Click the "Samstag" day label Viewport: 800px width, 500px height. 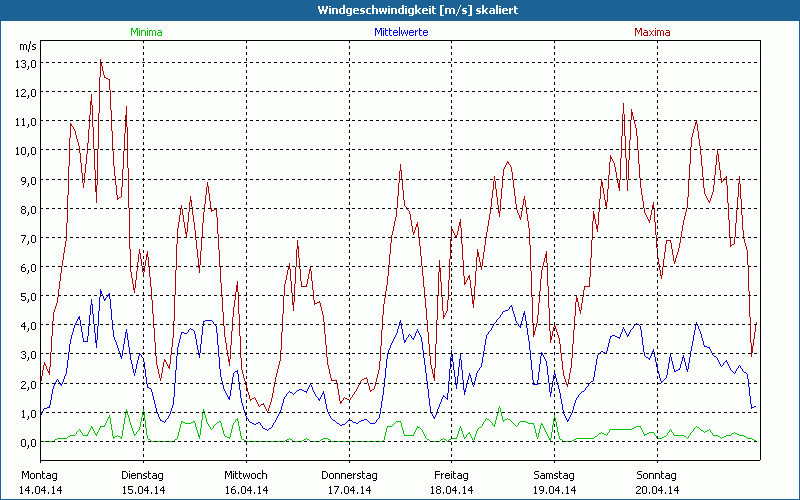pos(554,476)
